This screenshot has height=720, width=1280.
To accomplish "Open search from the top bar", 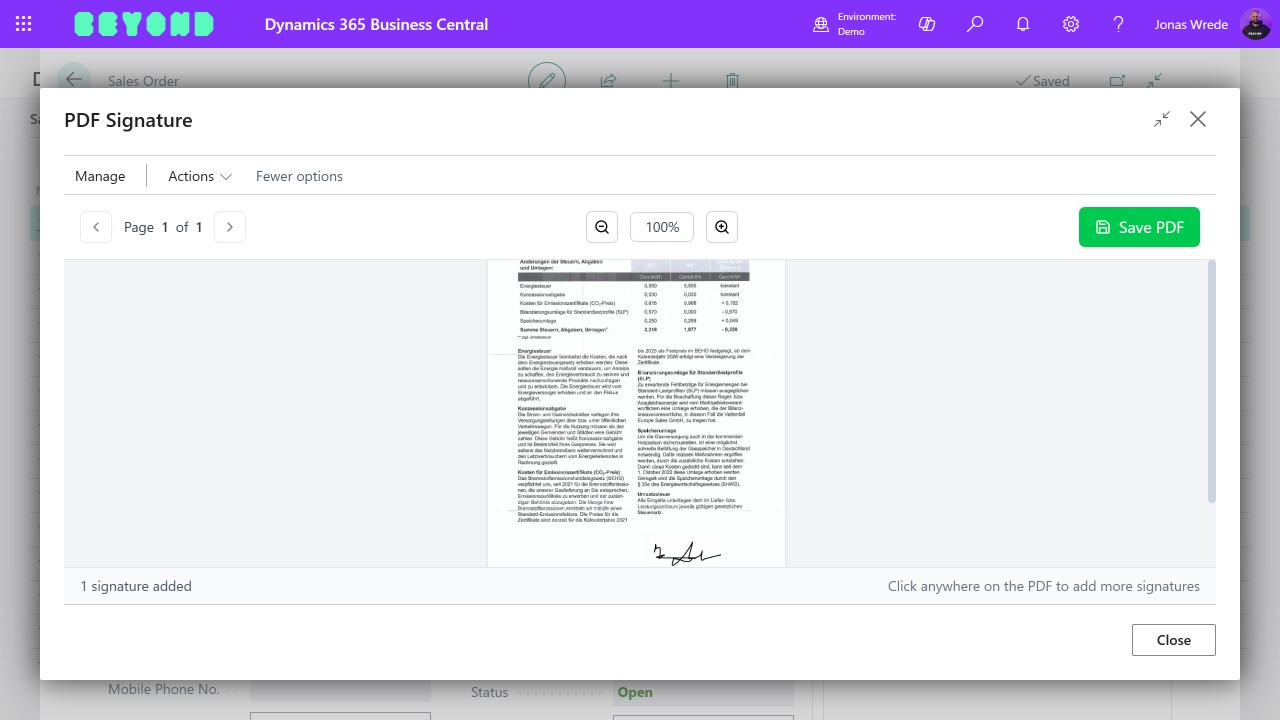I will coord(975,24).
